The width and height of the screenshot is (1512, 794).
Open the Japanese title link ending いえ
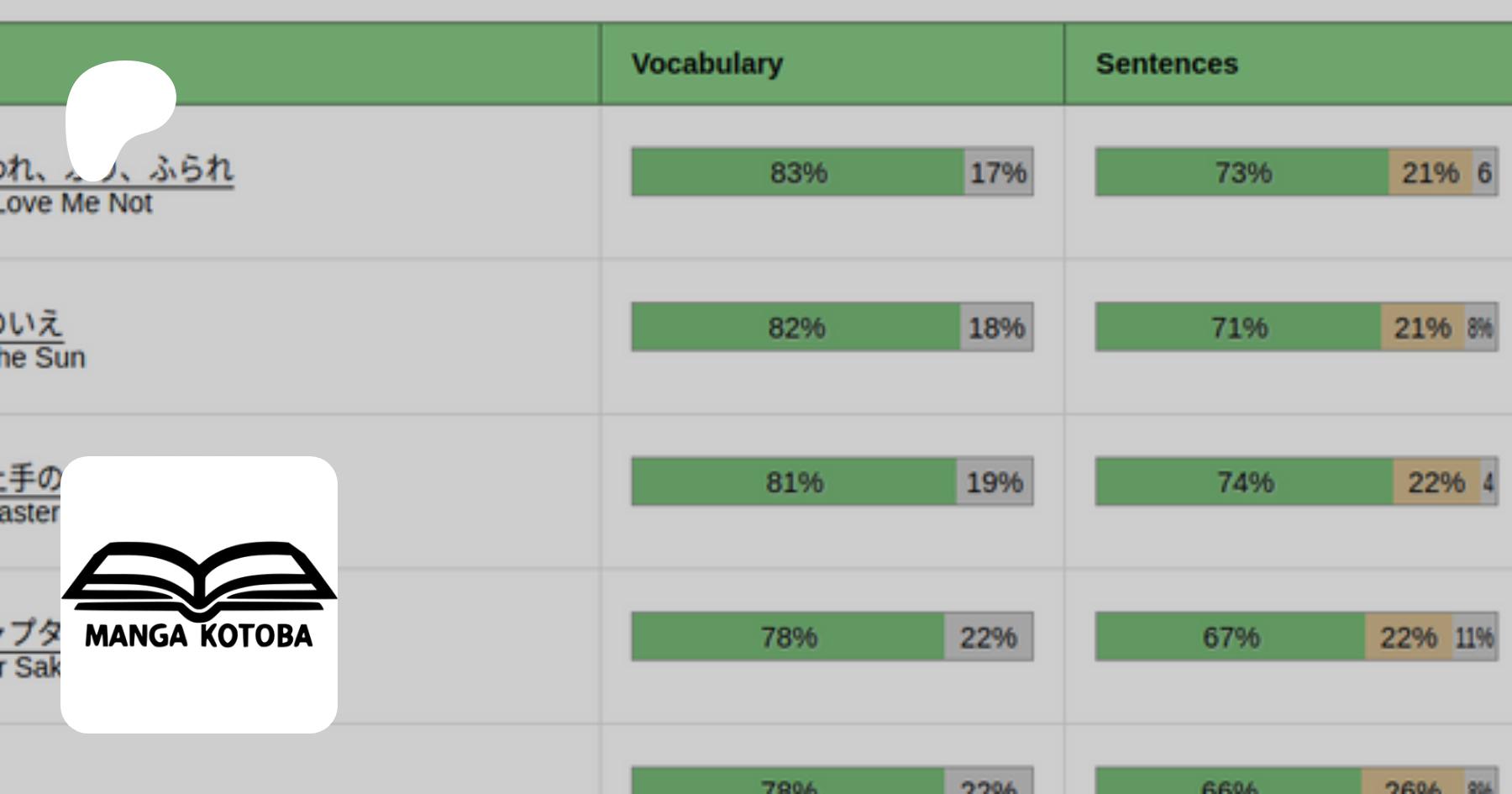[31, 323]
